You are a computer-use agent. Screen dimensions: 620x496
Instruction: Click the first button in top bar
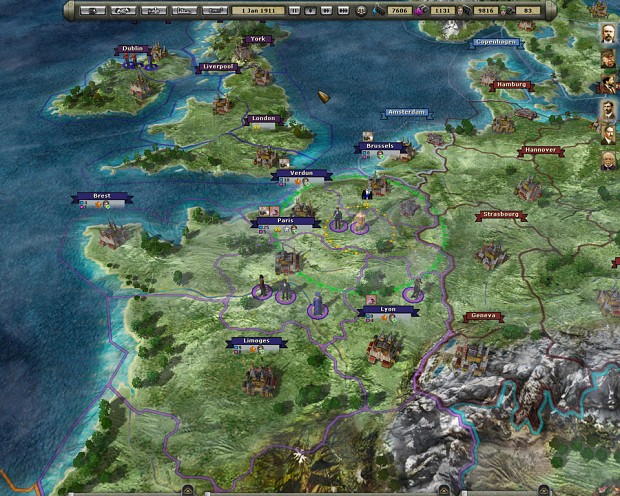[93, 11]
